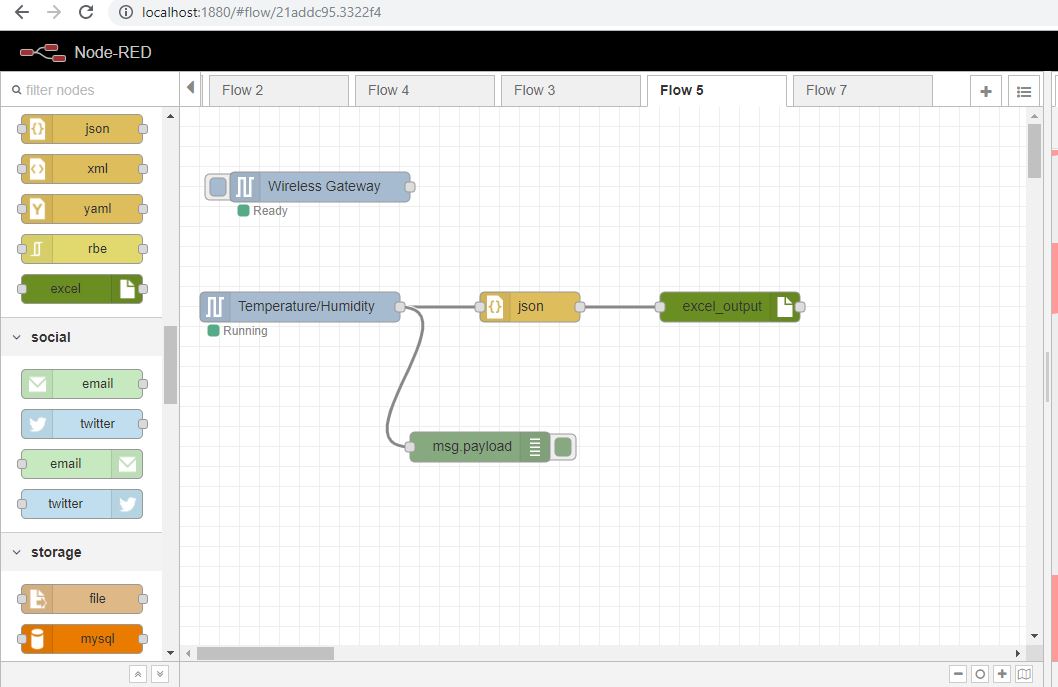
Task: Click the canvas horizontal scrollbar thumb
Action: tap(265, 653)
